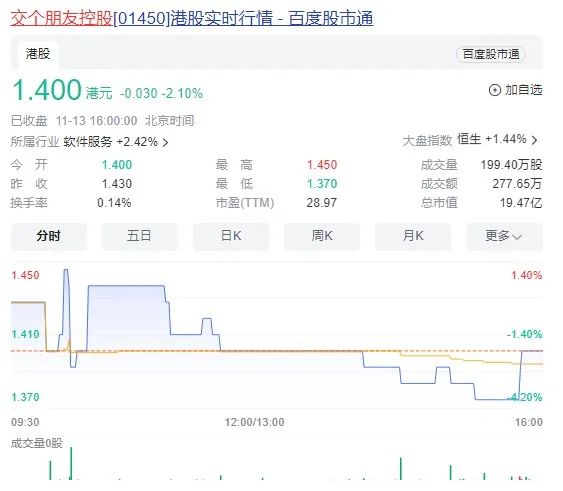Select the 港股 market tab
This screenshot has width=563, height=491.
point(38,54)
